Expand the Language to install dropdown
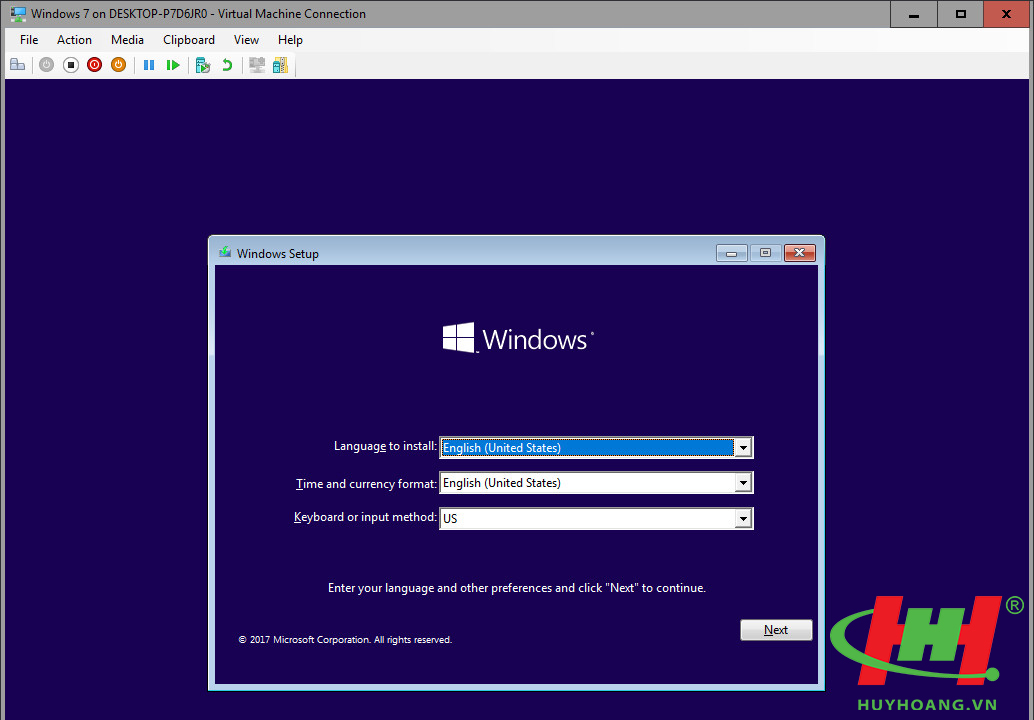 (x=743, y=448)
